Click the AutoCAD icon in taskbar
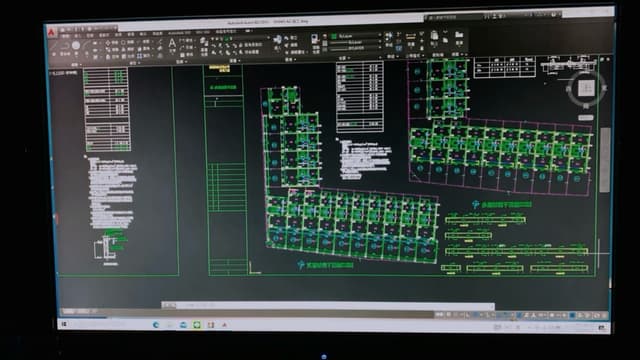 (224, 325)
